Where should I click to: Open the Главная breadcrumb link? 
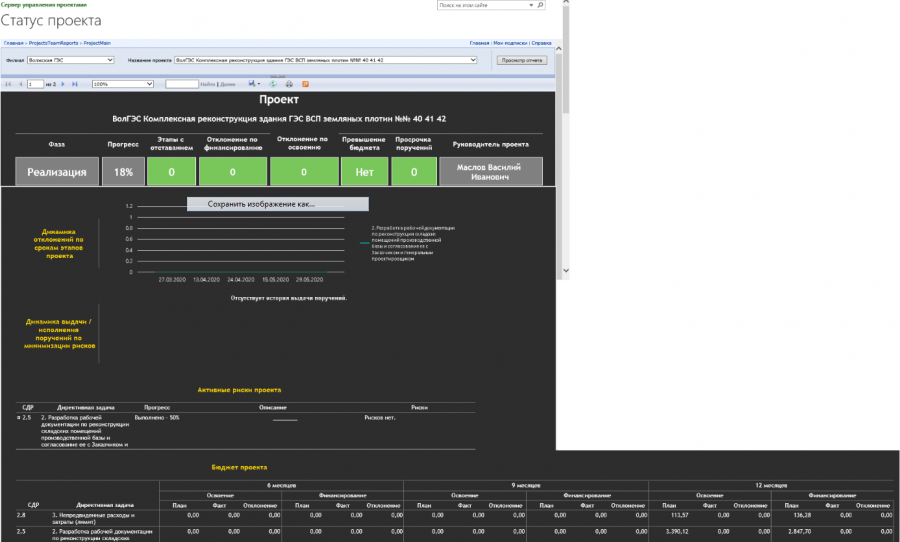(14, 43)
